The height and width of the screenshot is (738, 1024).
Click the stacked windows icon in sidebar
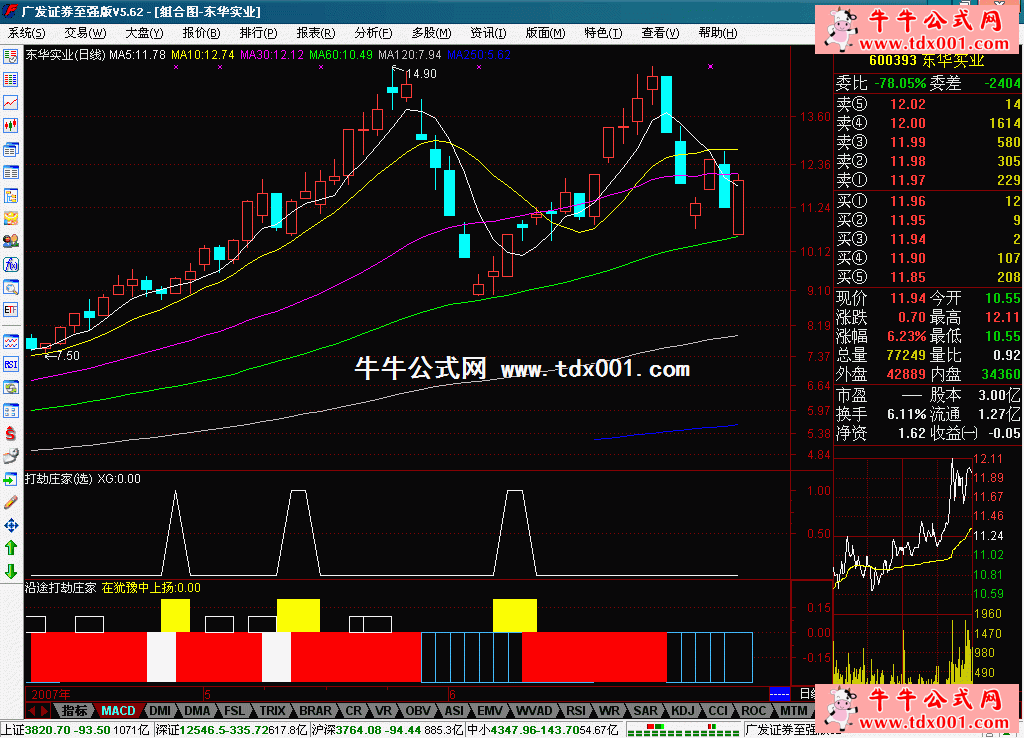tap(10, 150)
